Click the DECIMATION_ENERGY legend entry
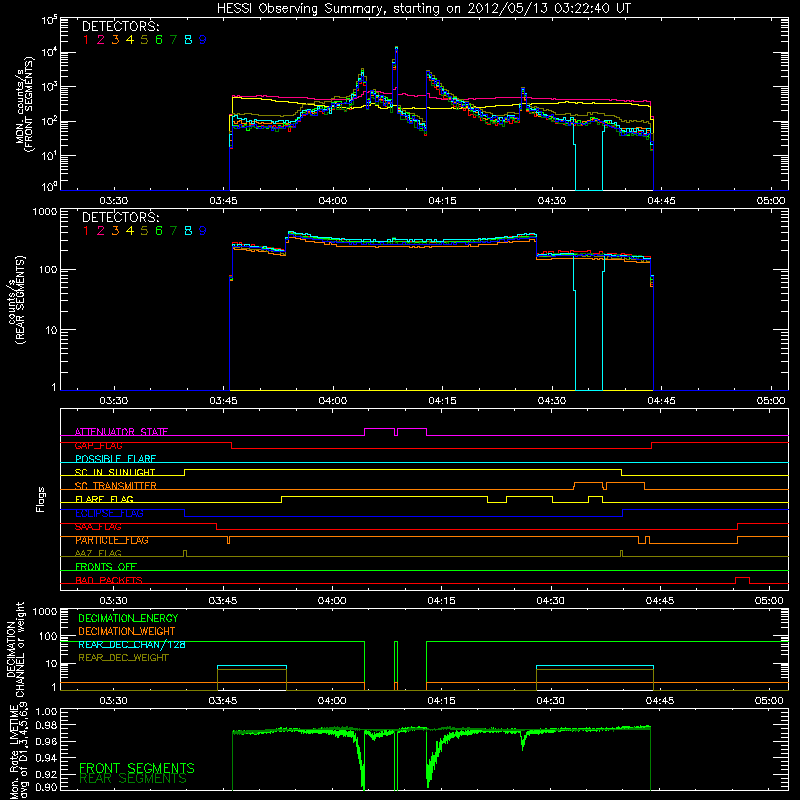 128,618
